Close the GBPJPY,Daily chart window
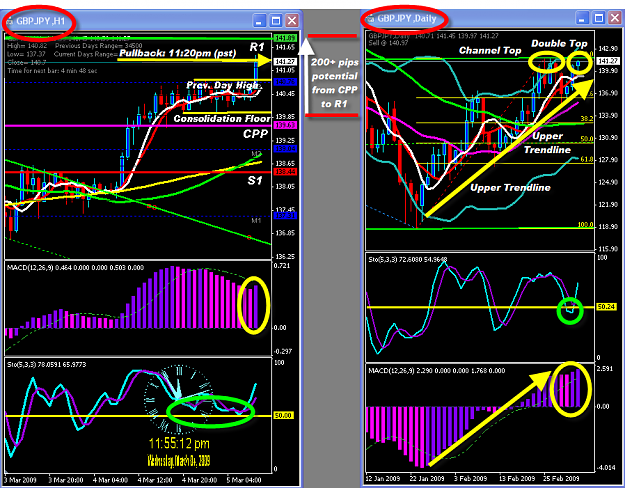 click(x=615, y=18)
